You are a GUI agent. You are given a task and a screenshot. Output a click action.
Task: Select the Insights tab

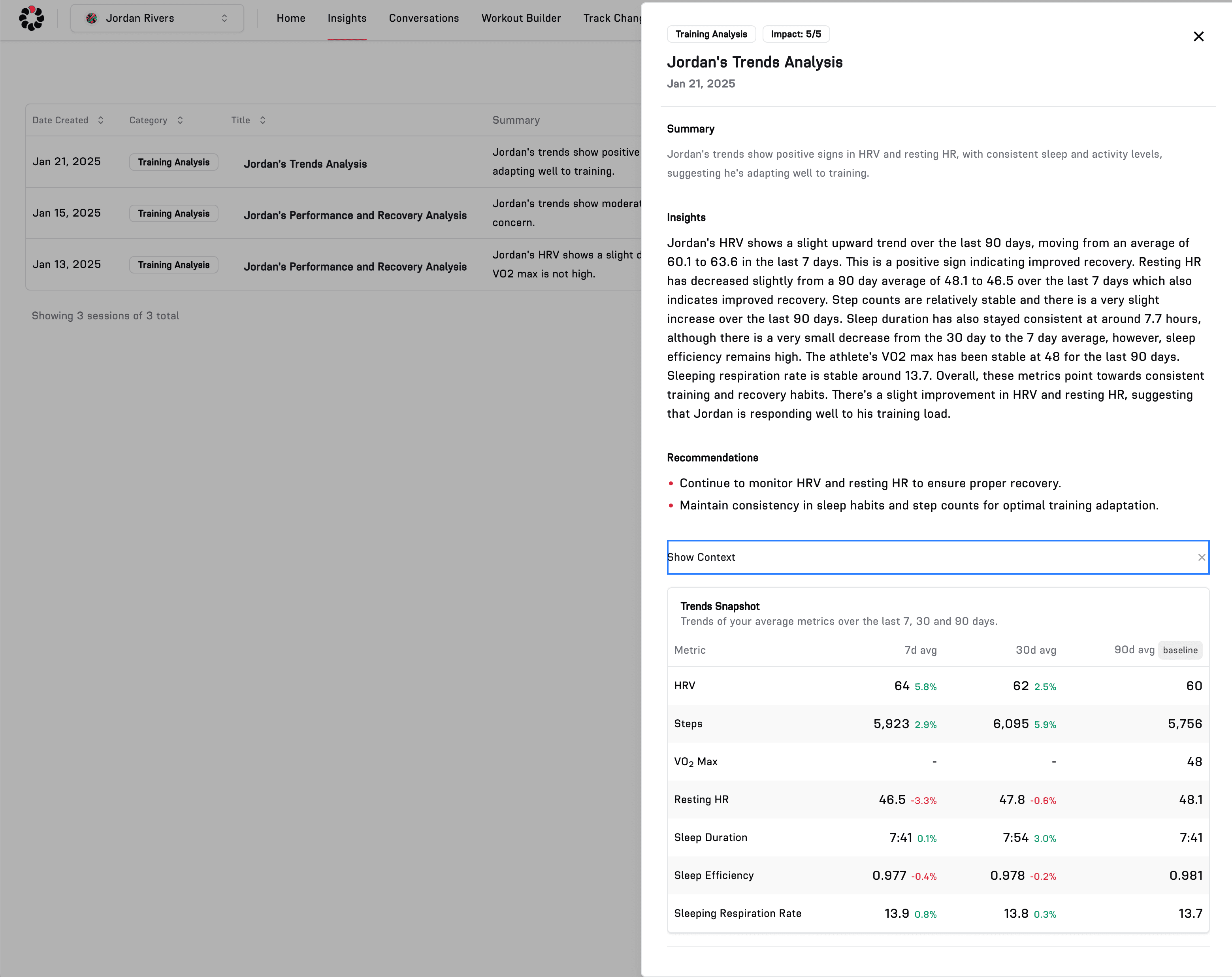(347, 18)
